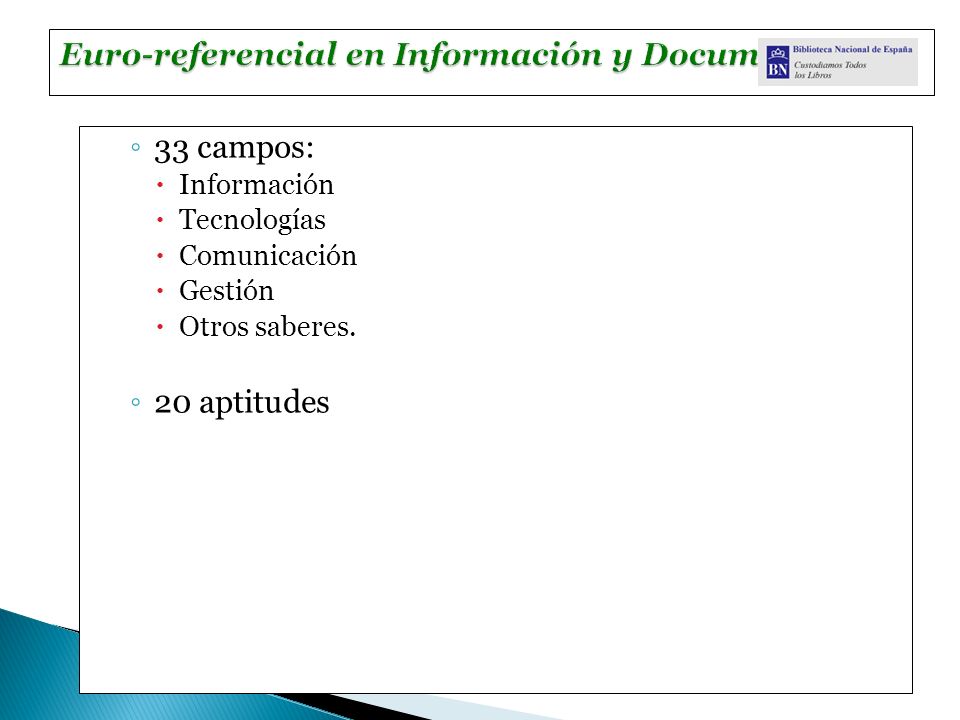The width and height of the screenshot is (960, 720).
Task: Click the 'Comunicación' list item
Action: click(268, 255)
